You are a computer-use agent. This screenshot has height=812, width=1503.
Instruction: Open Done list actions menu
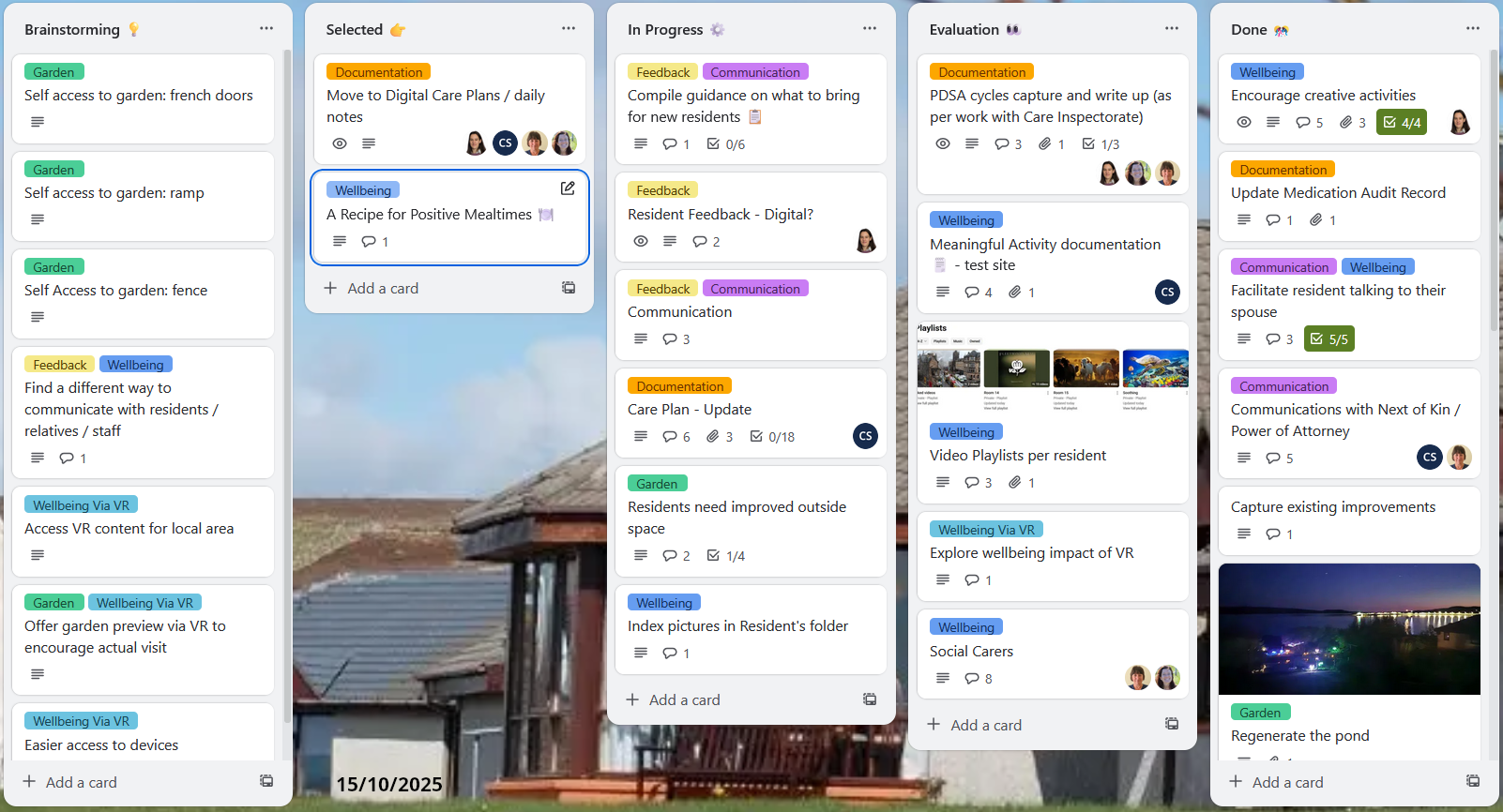[x=1473, y=29]
